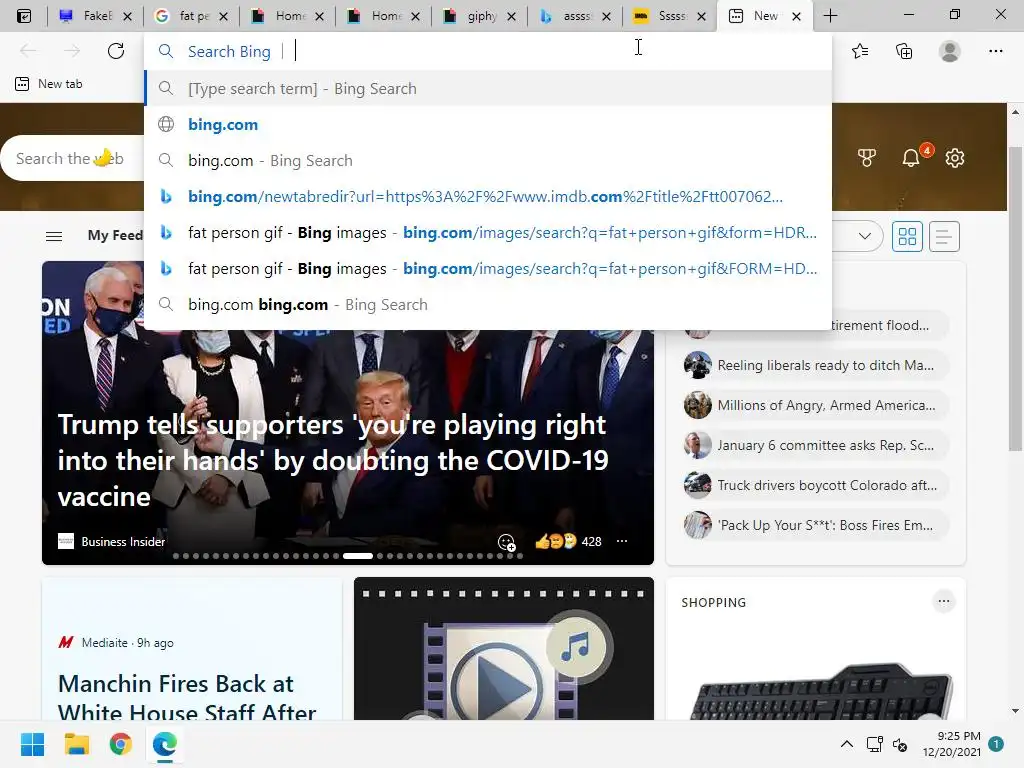Open the clock showing 9:25 PM
1024x768 pixels.
952,744
